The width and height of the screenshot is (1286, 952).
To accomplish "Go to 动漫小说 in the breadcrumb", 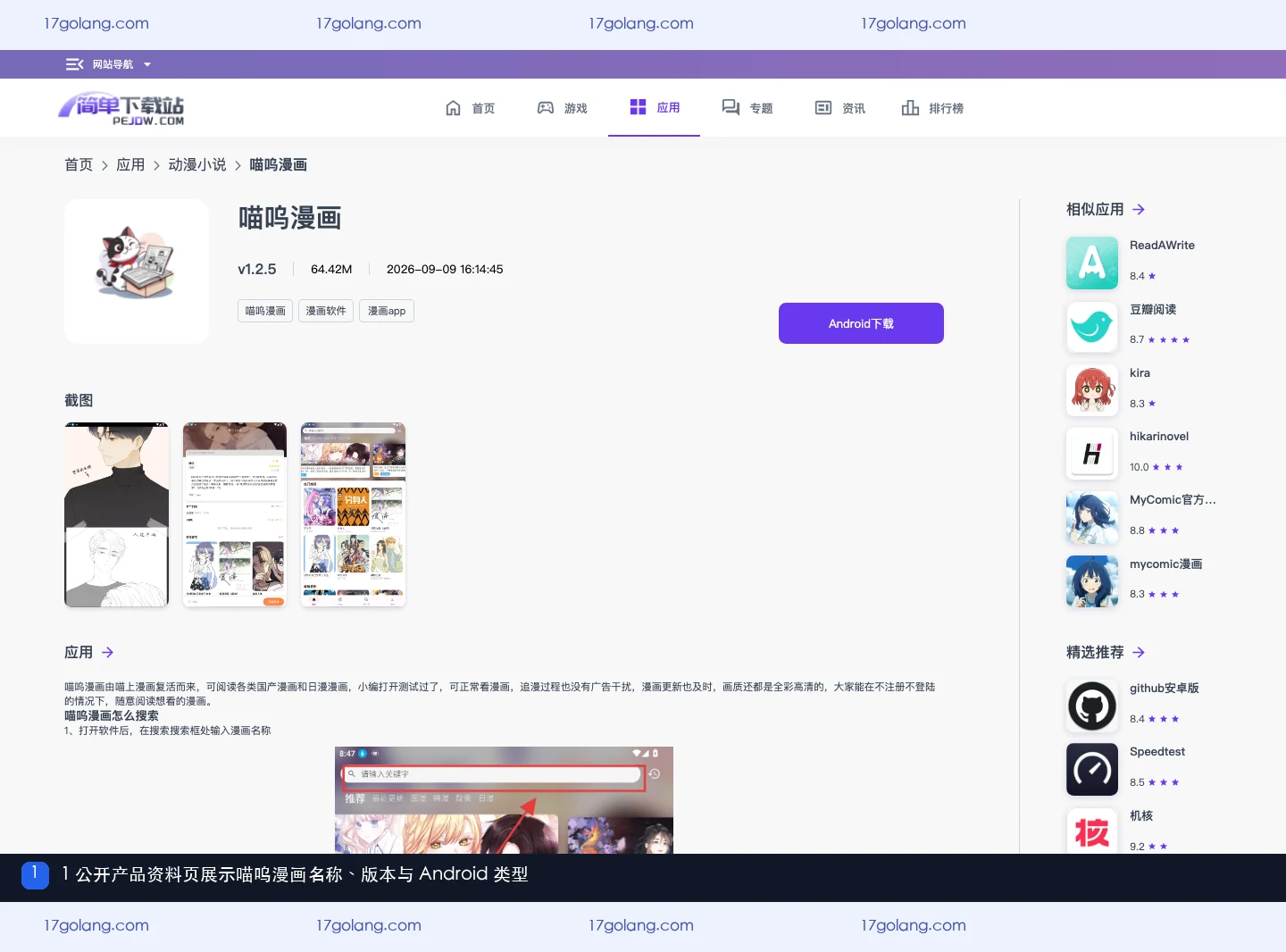I will 197,164.
